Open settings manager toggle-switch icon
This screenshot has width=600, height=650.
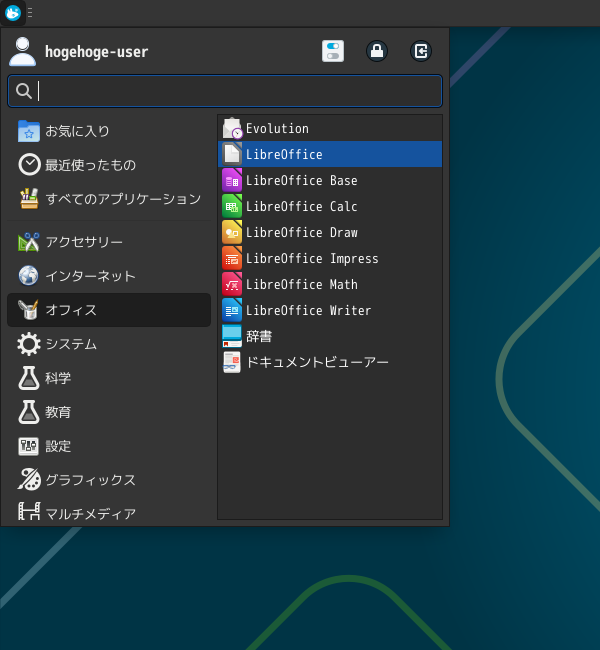pos(333,51)
